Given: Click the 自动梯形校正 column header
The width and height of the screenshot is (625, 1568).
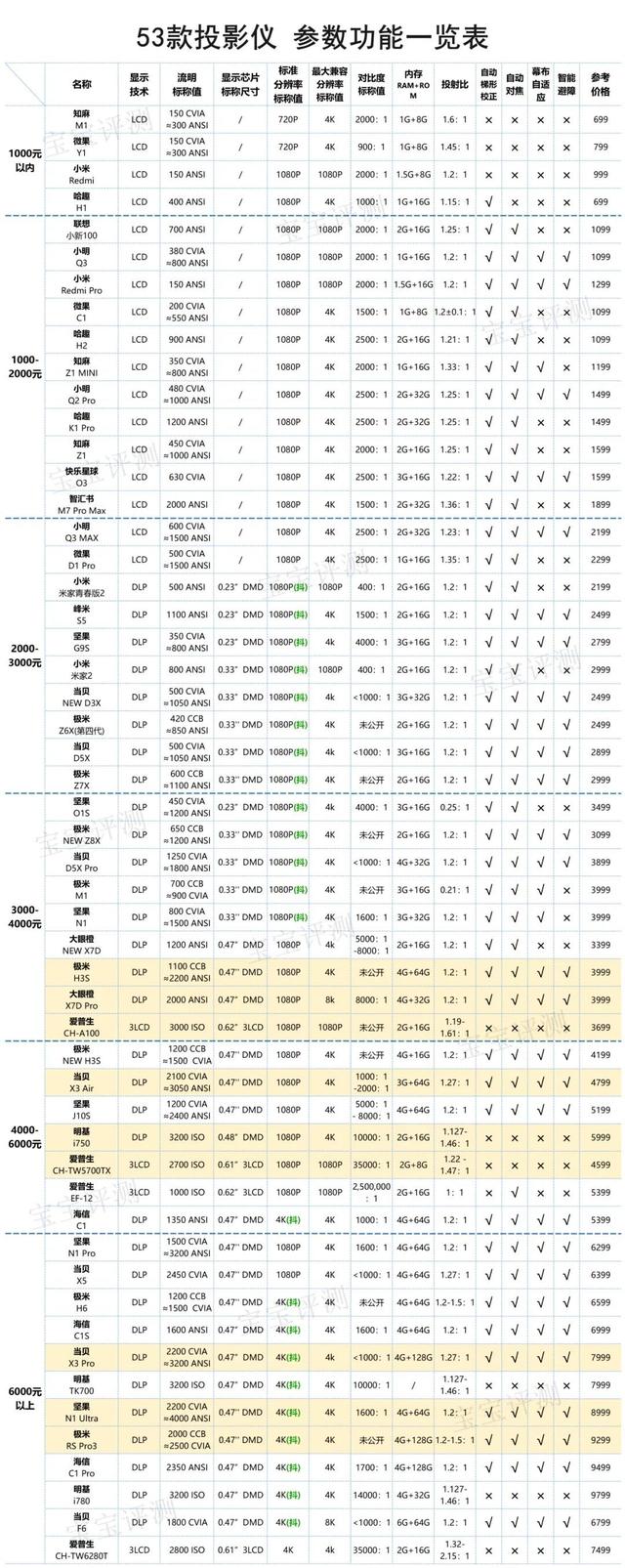Looking at the screenshot, I should (488, 85).
